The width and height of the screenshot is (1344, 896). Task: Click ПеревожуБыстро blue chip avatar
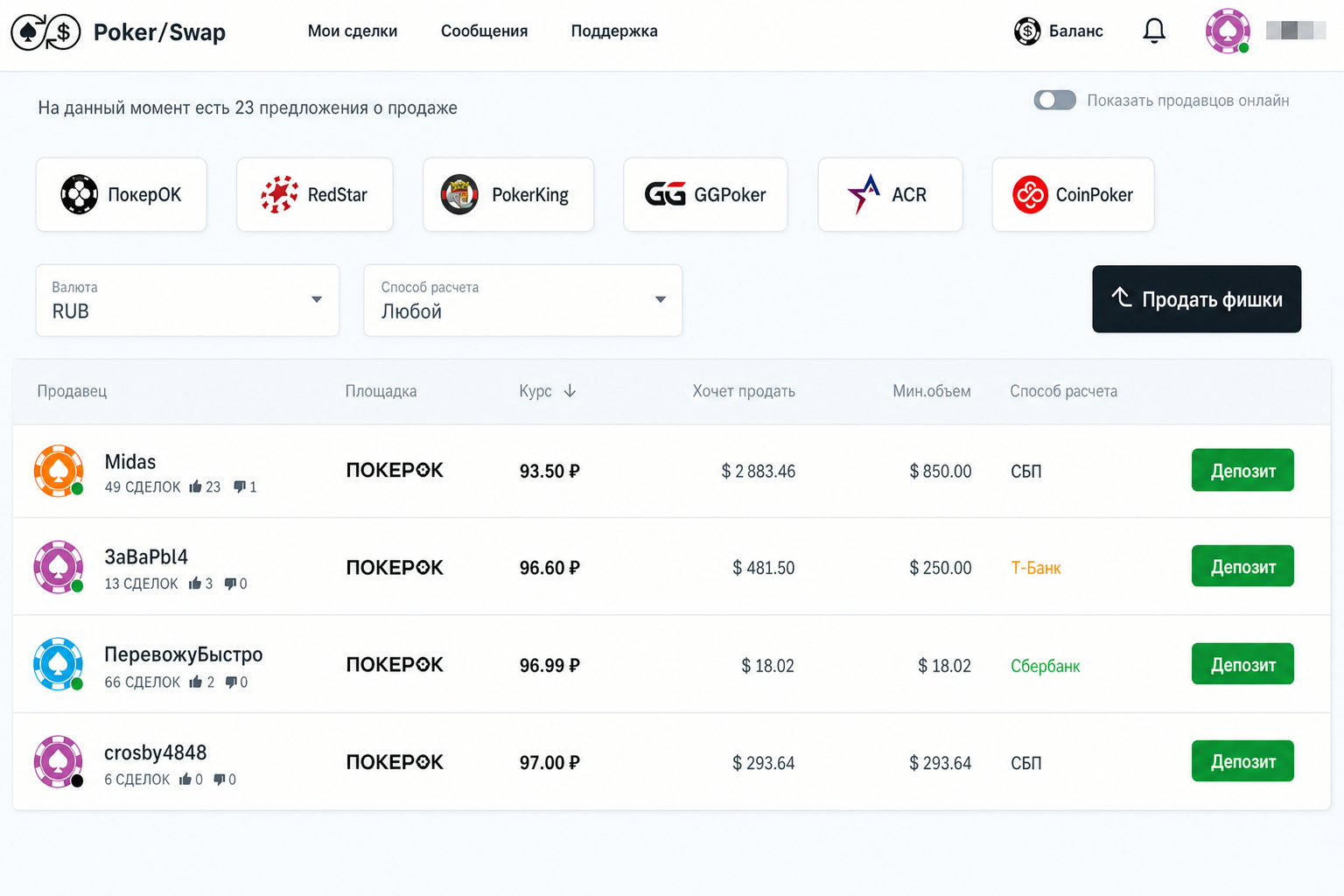(59, 664)
